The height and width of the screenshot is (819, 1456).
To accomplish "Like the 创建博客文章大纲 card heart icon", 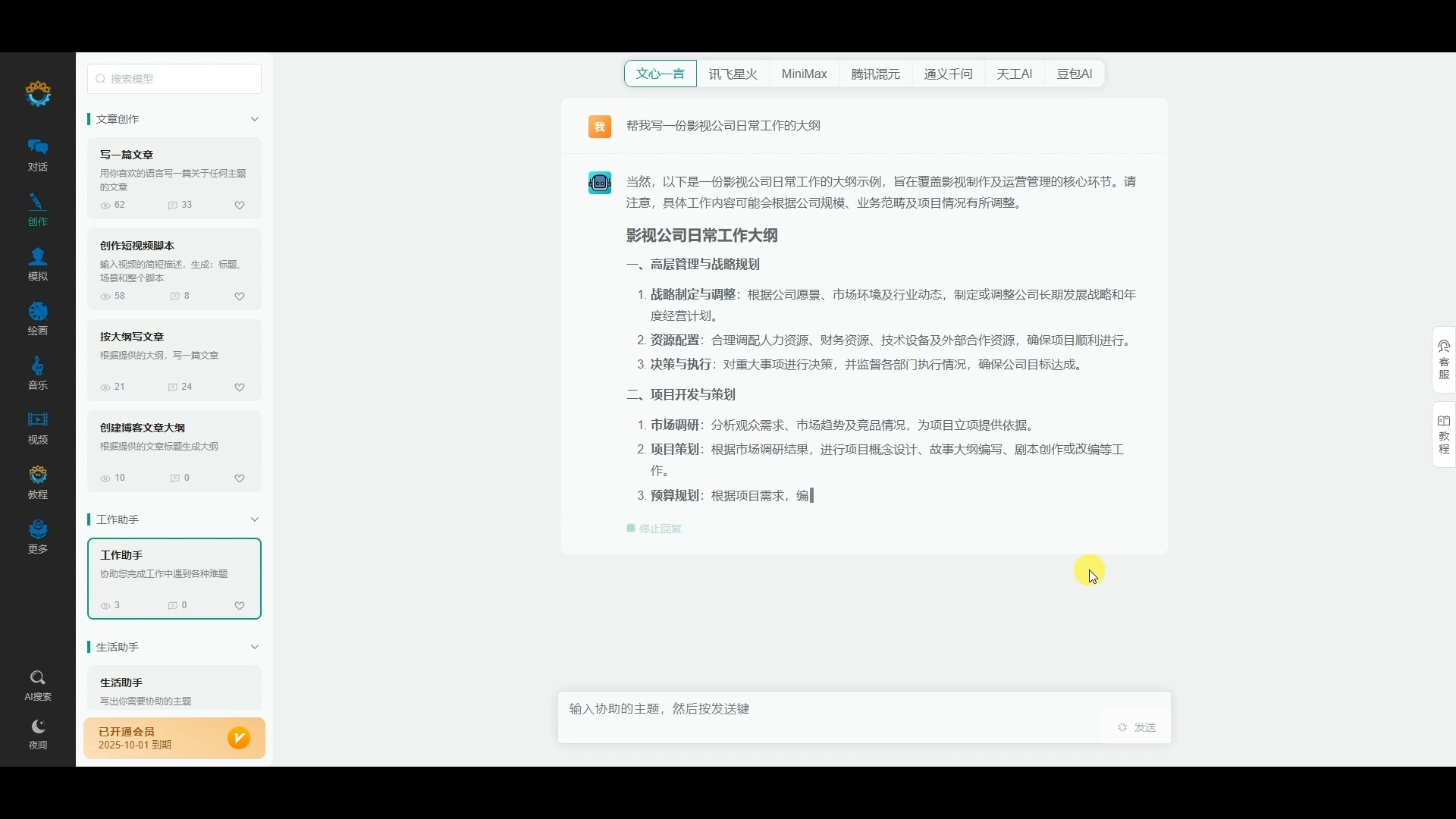I will 240,479.
